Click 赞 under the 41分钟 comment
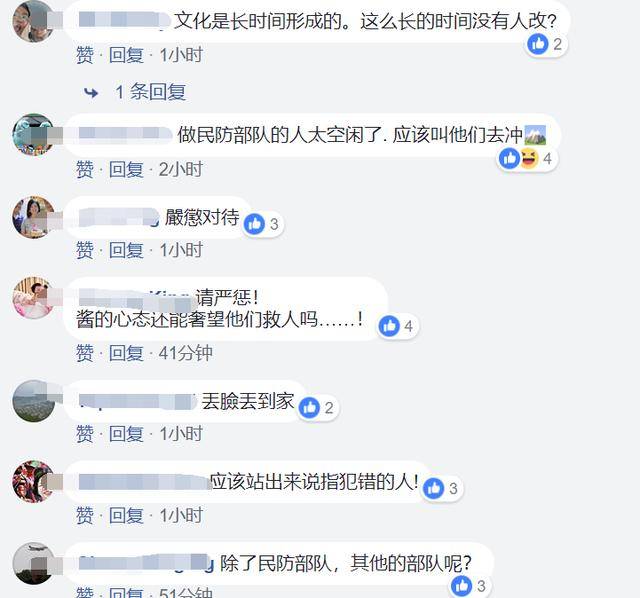Image resolution: width=640 pixels, height=598 pixels. 85,353
